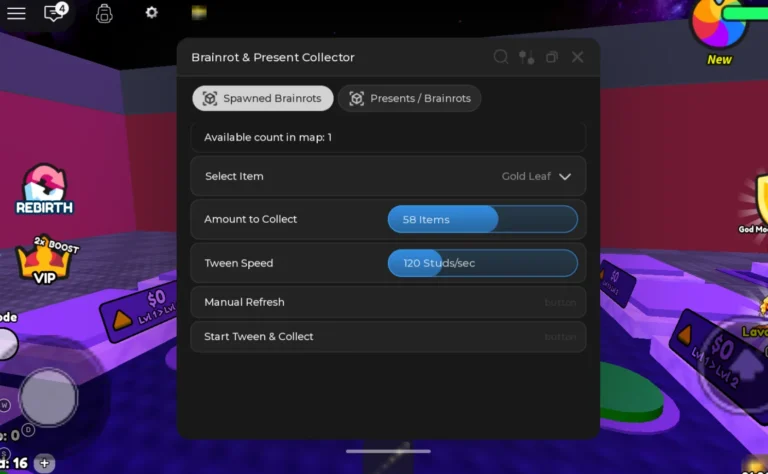Click the yellow icon in top bar
The height and width of the screenshot is (474, 768).
coord(198,12)
